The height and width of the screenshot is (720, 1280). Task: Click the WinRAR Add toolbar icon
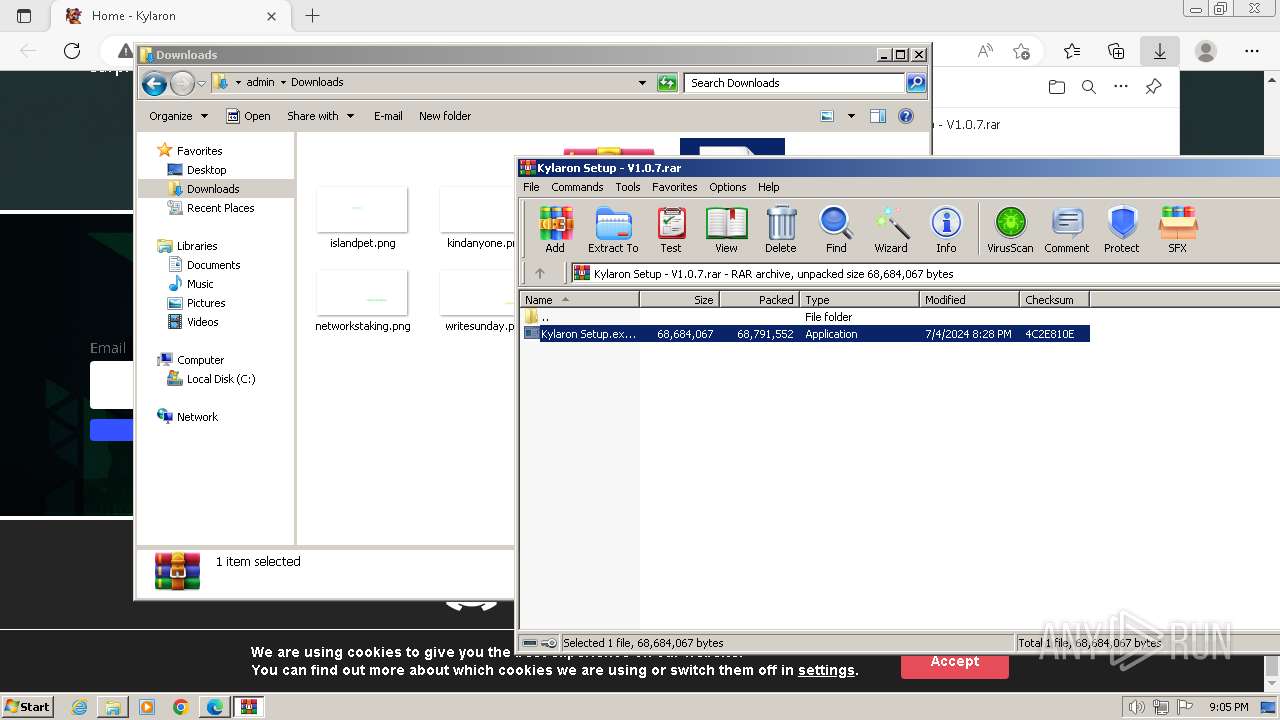click(x=555, y=229)
